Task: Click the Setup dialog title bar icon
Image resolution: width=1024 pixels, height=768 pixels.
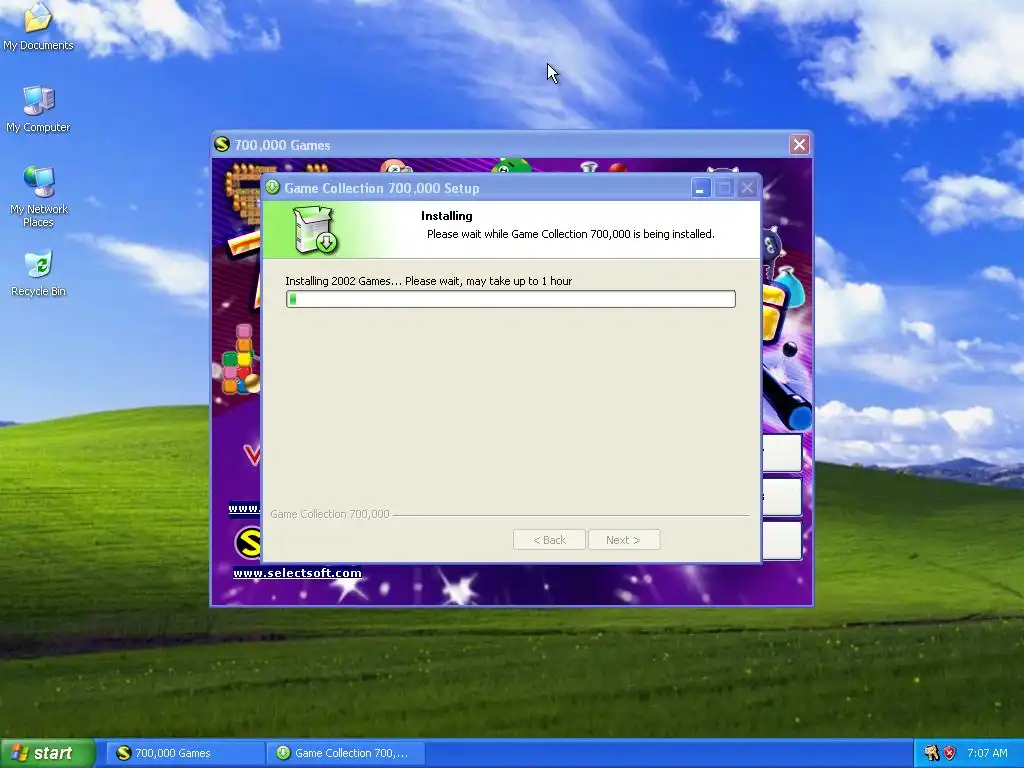Action: click(x=272, y=187)
